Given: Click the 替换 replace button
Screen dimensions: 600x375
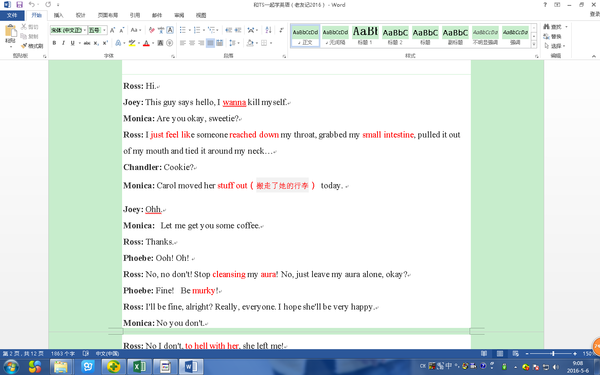Looking at the screenshot, I should [553, 36].
